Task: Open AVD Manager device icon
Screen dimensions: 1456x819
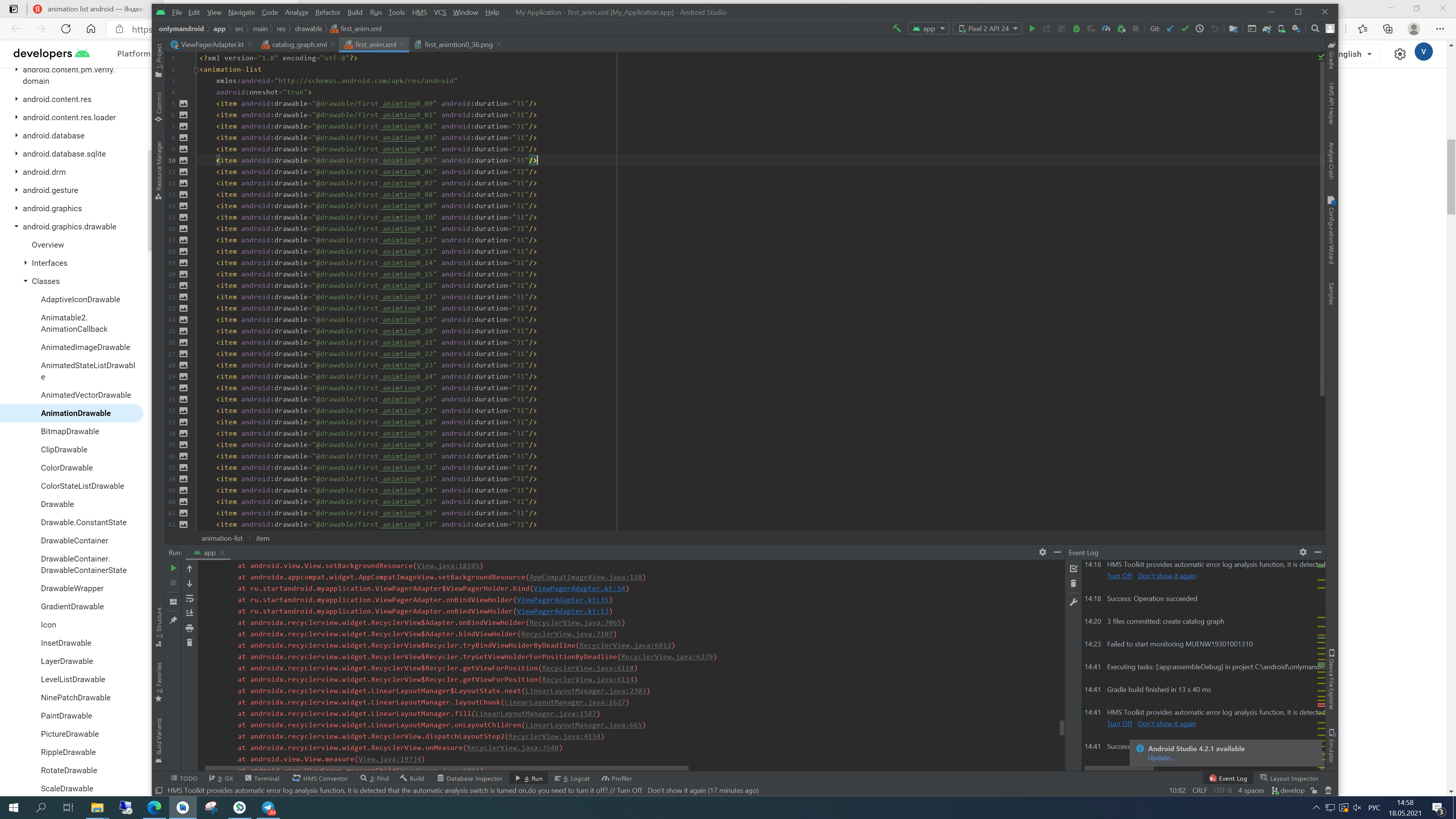Action: (x=1281, y=28)
